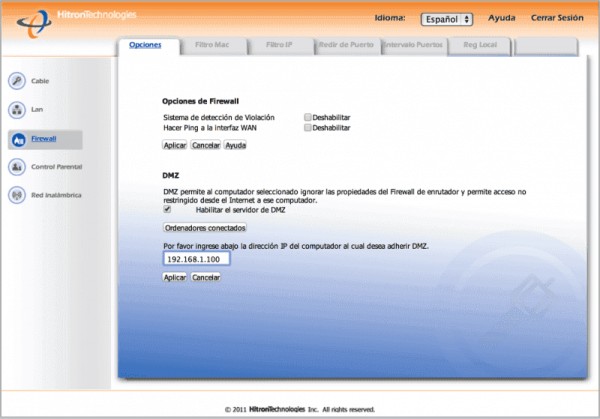Click Aplicar under Opciones de Firewall

(x=174, y=145)
